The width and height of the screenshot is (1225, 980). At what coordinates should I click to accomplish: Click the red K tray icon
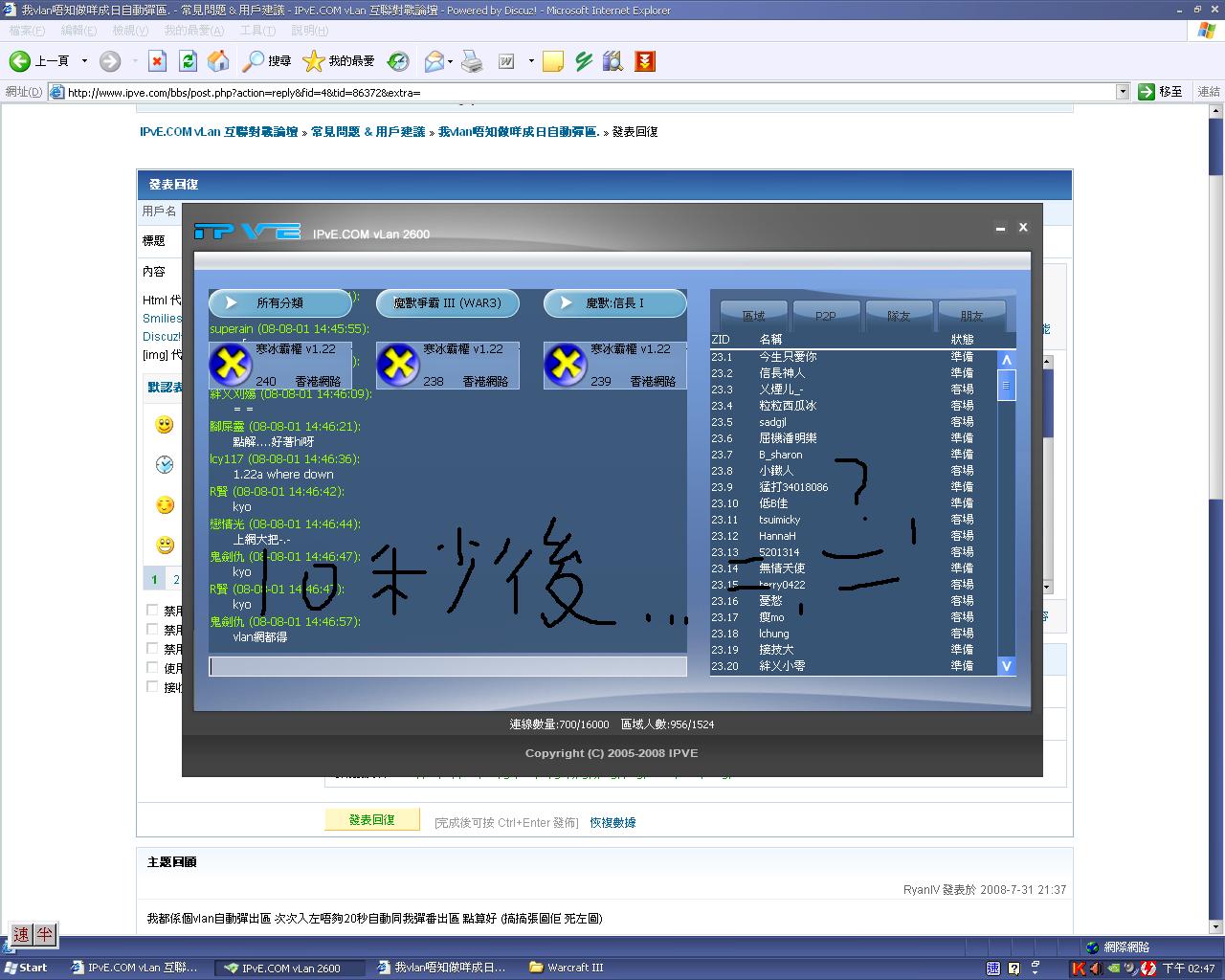click(x=1080, y=968)
